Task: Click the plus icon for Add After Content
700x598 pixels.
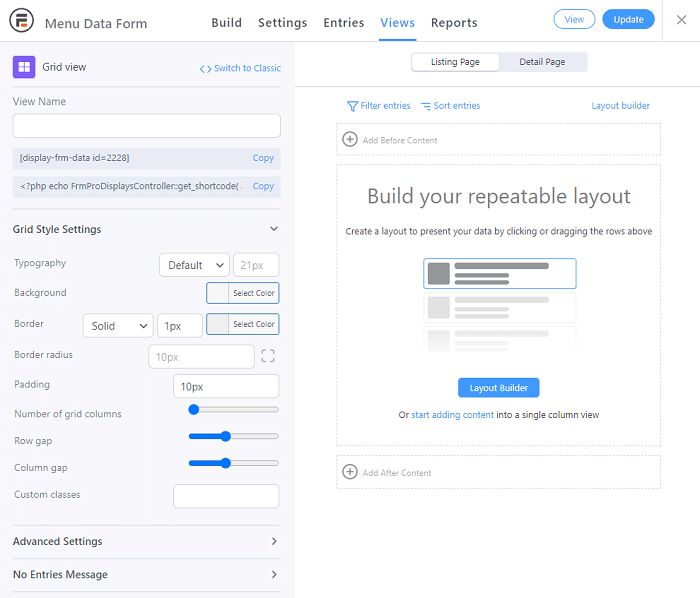Action: coord(350,472)
